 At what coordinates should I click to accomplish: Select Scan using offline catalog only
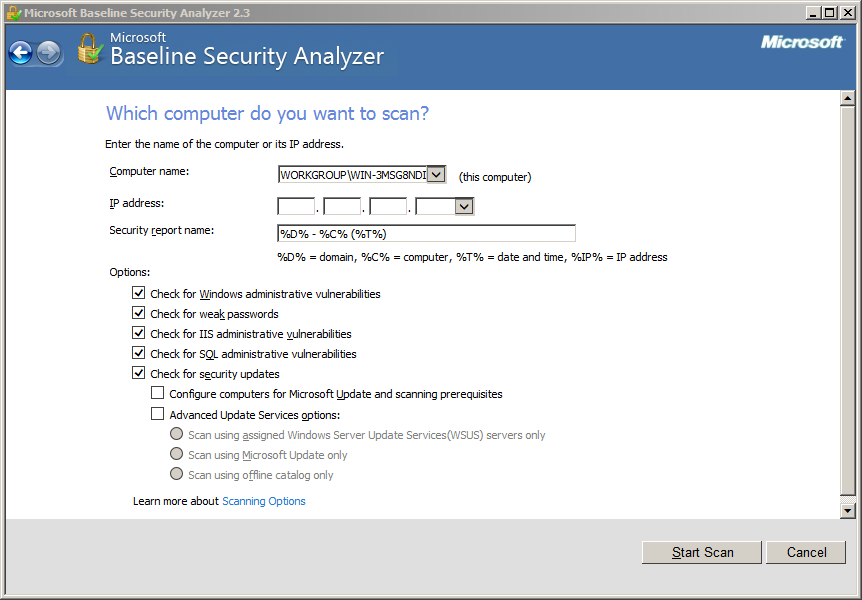pos(176,474)
